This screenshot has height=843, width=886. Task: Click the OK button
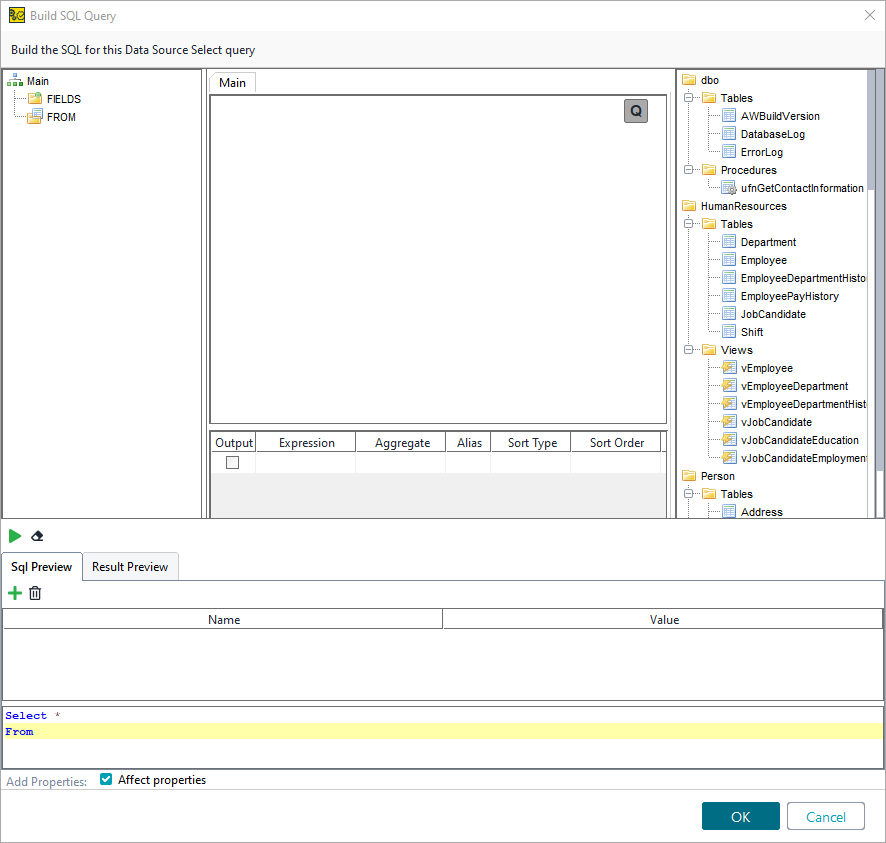(740, 815)
